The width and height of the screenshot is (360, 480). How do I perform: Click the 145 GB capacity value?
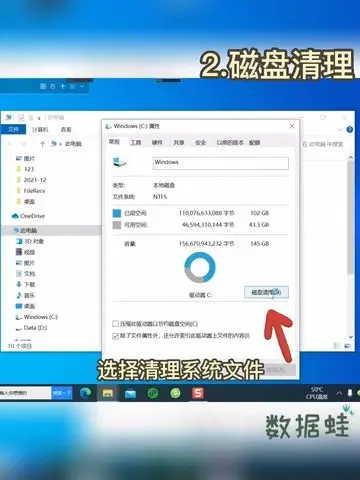(x=260, y=244)
